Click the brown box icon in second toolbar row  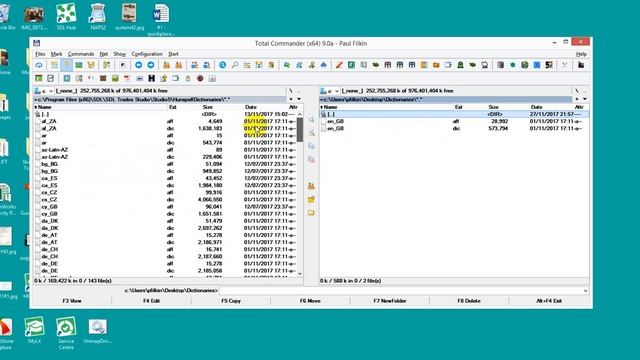[103, 78]
